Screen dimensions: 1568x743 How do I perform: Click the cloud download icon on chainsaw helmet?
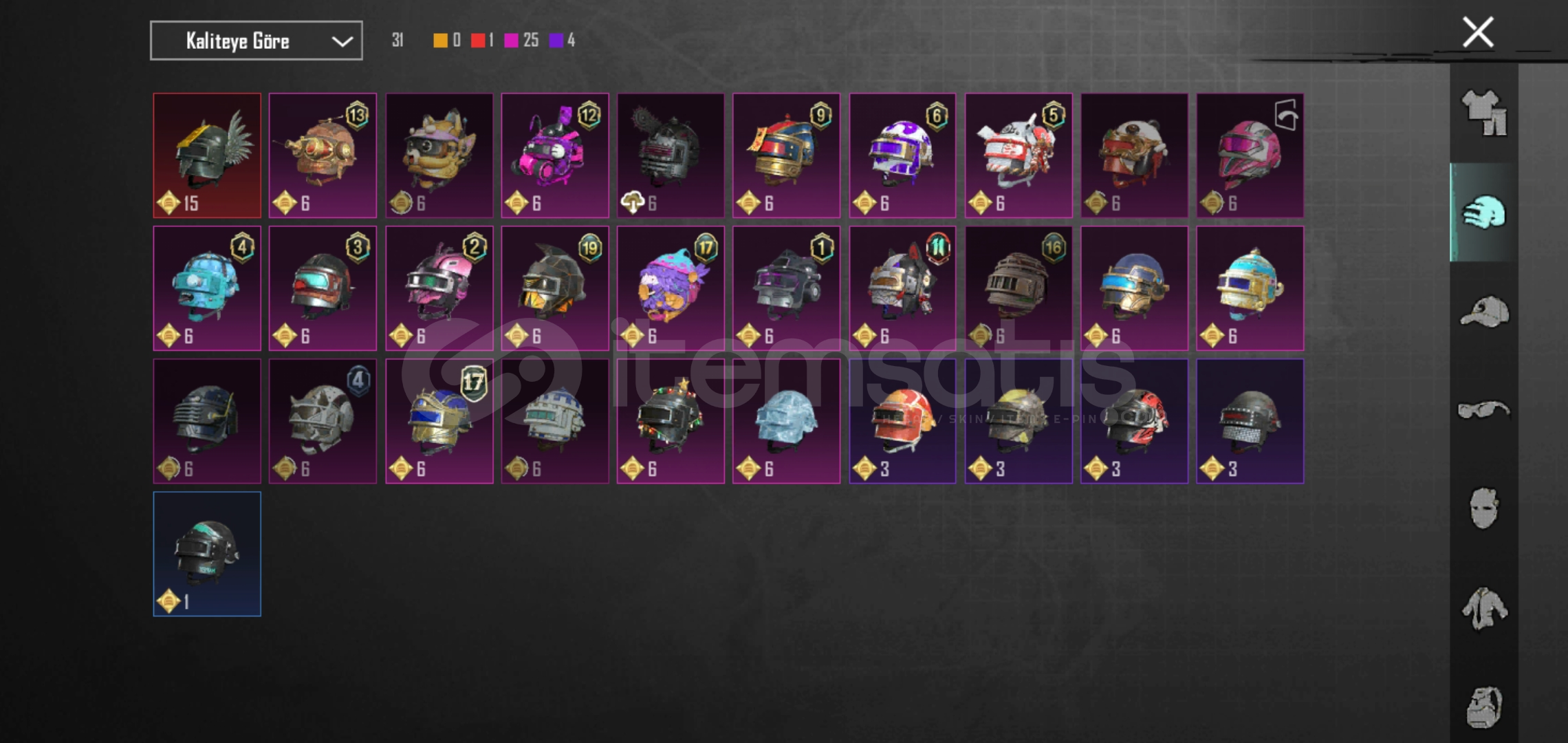click(x=633, y=202)
